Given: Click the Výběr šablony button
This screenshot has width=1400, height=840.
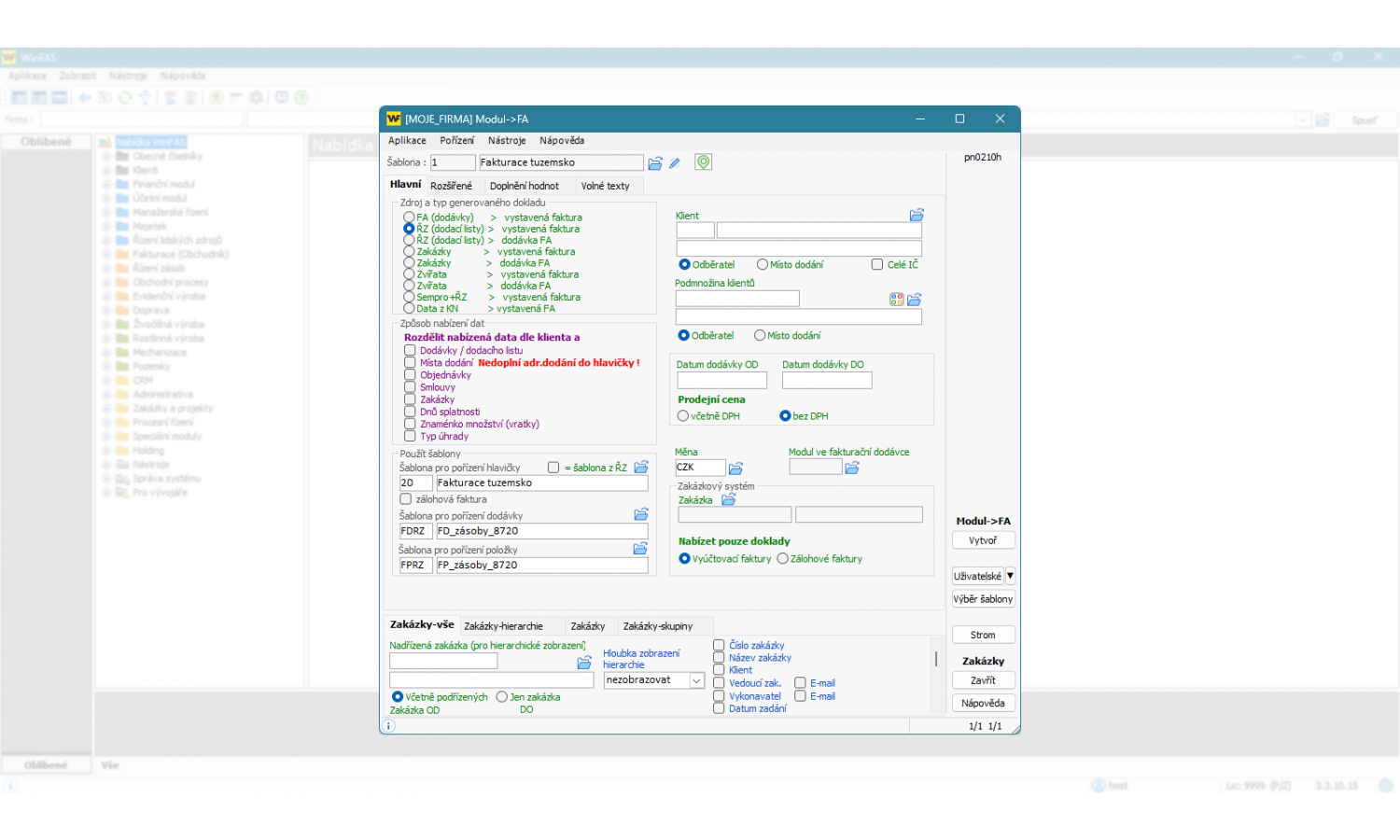Looking at the screenshot, I should click(983, 599).
